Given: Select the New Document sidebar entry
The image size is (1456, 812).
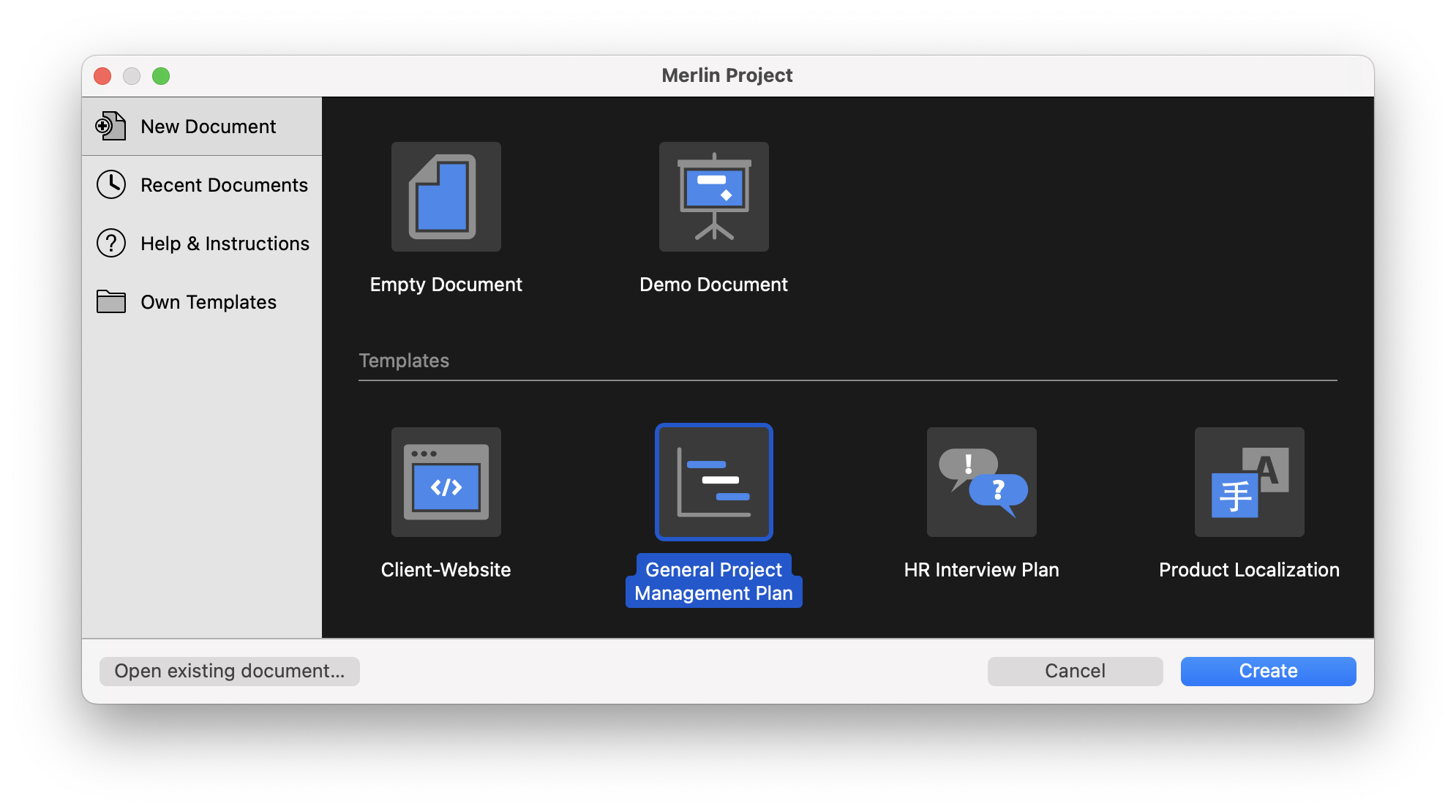Looking at the screenshot, I should tap(208, 126).
